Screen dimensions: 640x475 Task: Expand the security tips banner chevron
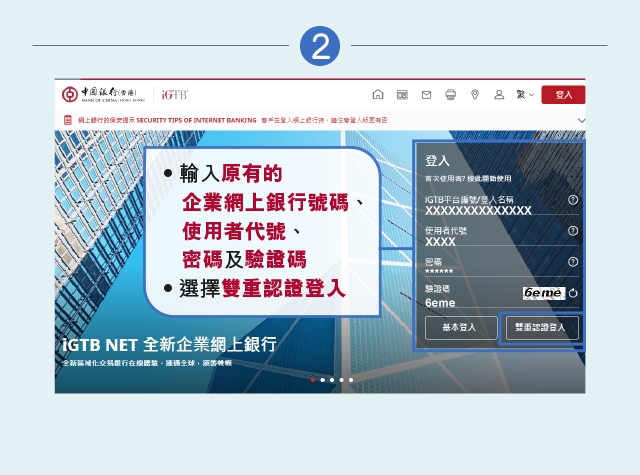point(581,120)
